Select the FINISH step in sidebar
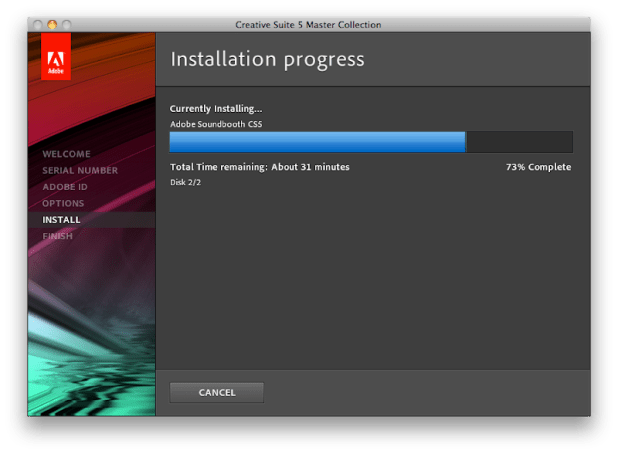Viewport: 618px width, 454px height. 58,236
